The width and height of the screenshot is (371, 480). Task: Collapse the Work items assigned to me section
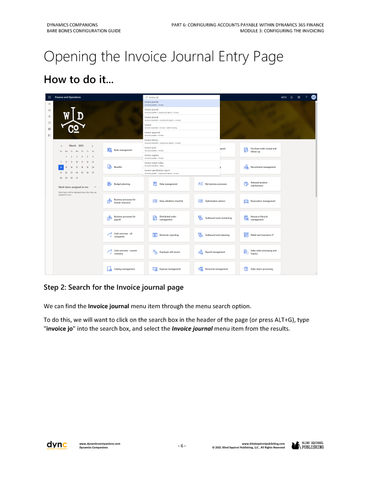(x=95, y=187)
